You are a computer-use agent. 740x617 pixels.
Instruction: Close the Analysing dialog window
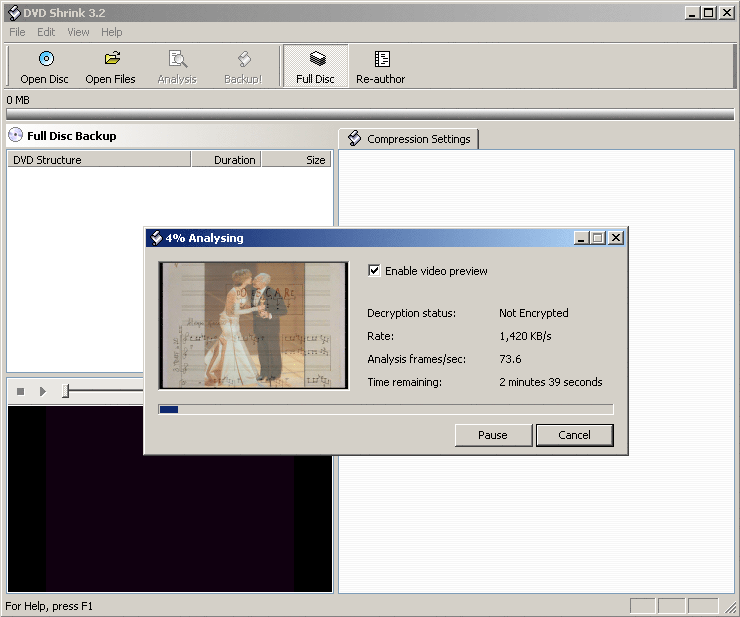(616, 238)
